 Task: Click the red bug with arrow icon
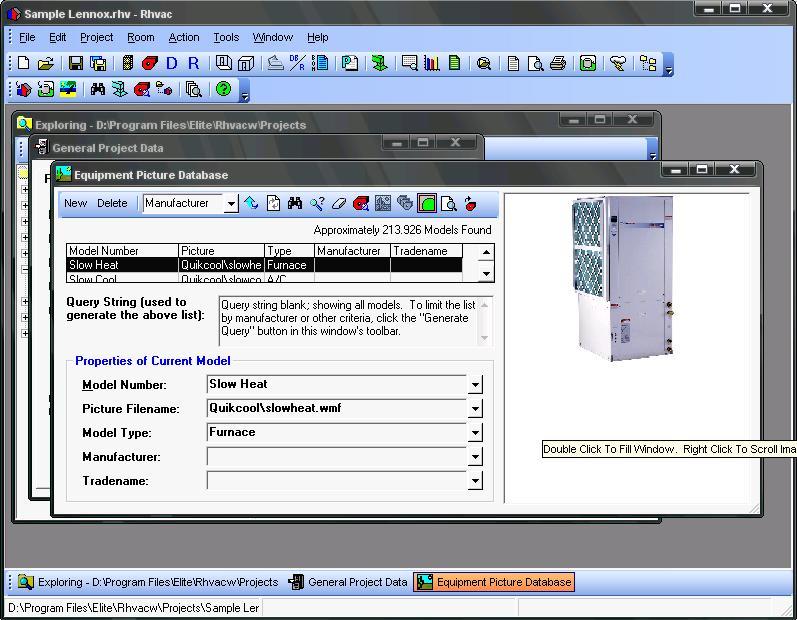471,204
